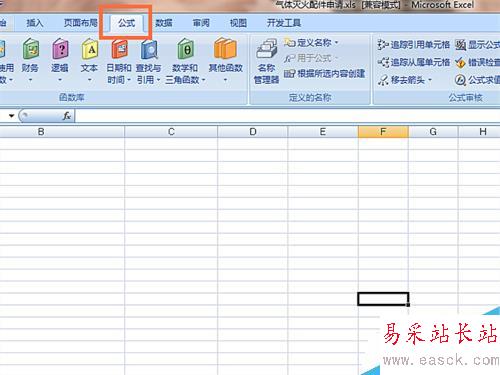Expand the 逻辑 dropdown arrow
The height and width of the screenshot is (375, 500).
60,80
